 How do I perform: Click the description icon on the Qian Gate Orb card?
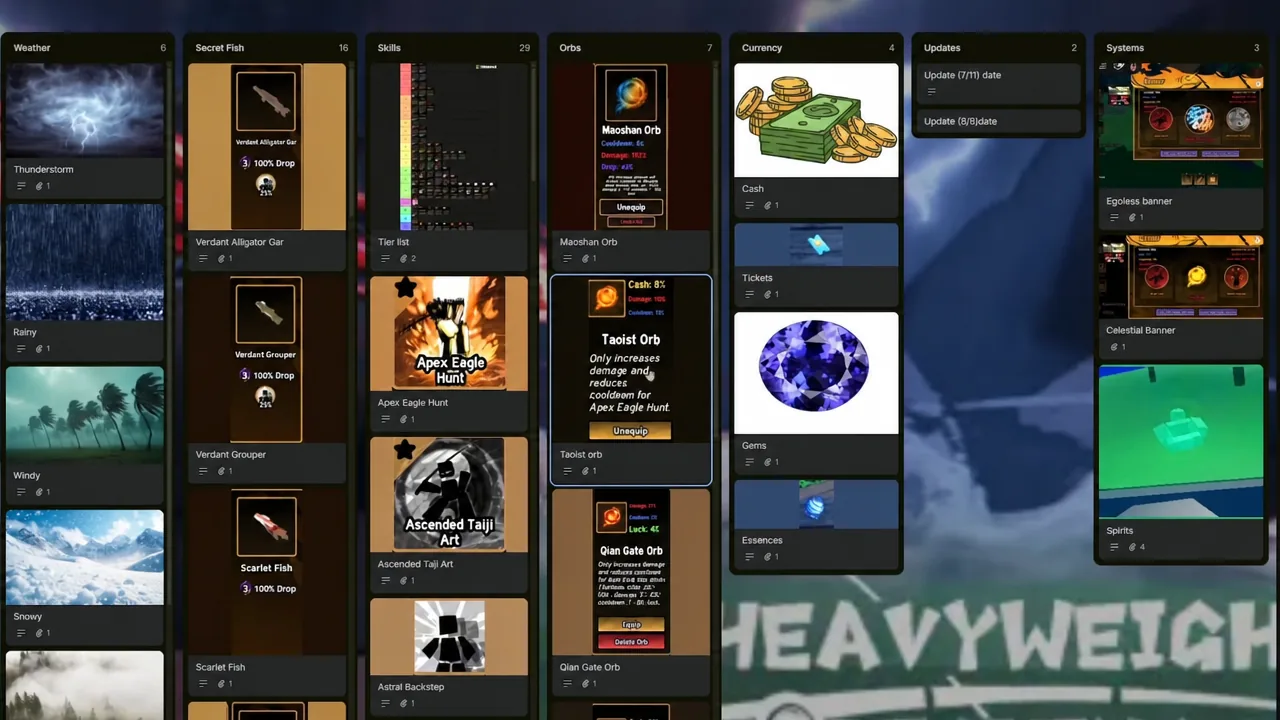(x=568, y=684)
